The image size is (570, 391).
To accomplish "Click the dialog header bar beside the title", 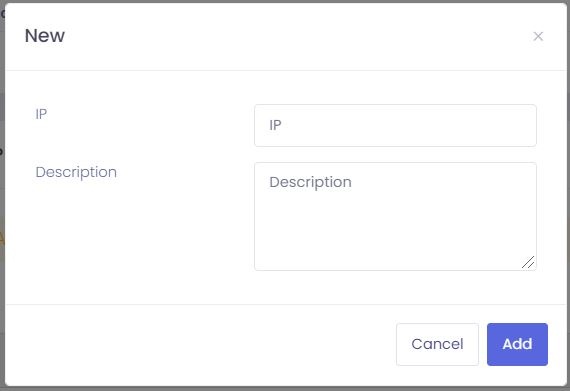I will 291,36.
